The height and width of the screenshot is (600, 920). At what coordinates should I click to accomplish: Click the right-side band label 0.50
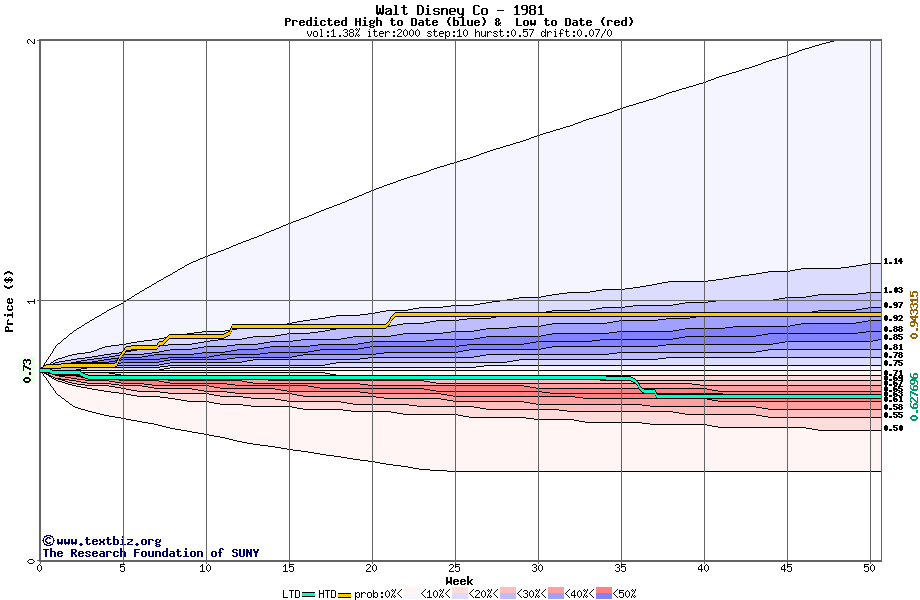coord(893,428)
